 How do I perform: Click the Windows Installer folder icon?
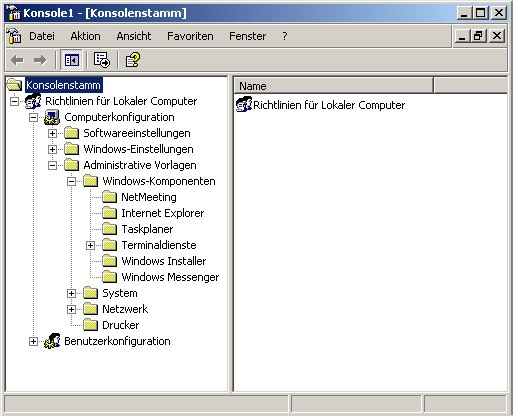(109, 261)
